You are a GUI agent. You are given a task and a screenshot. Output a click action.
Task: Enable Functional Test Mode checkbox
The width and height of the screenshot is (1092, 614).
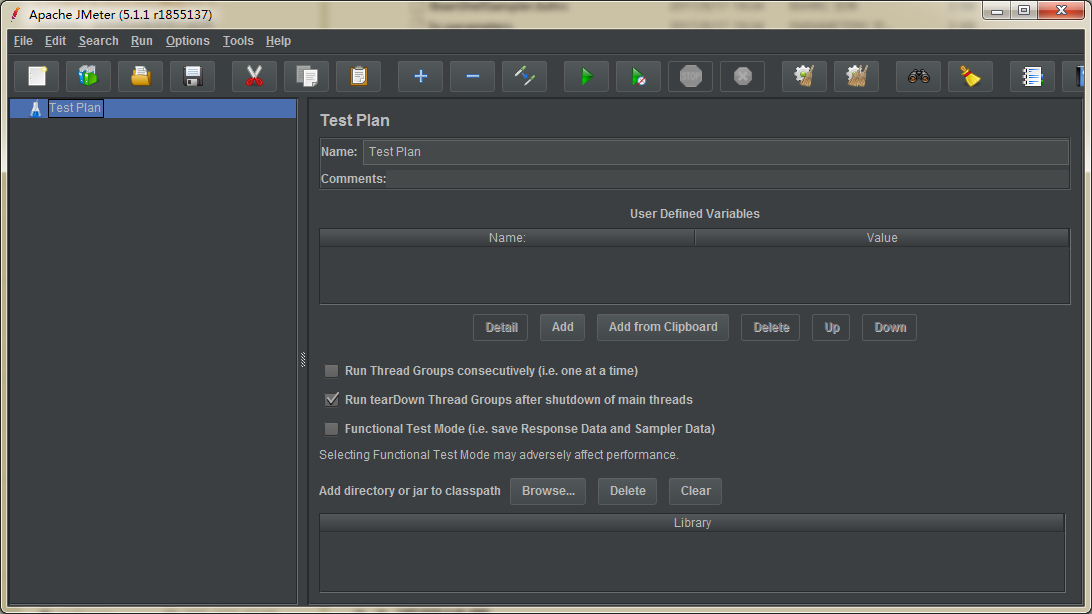click(x=332, y=429)
